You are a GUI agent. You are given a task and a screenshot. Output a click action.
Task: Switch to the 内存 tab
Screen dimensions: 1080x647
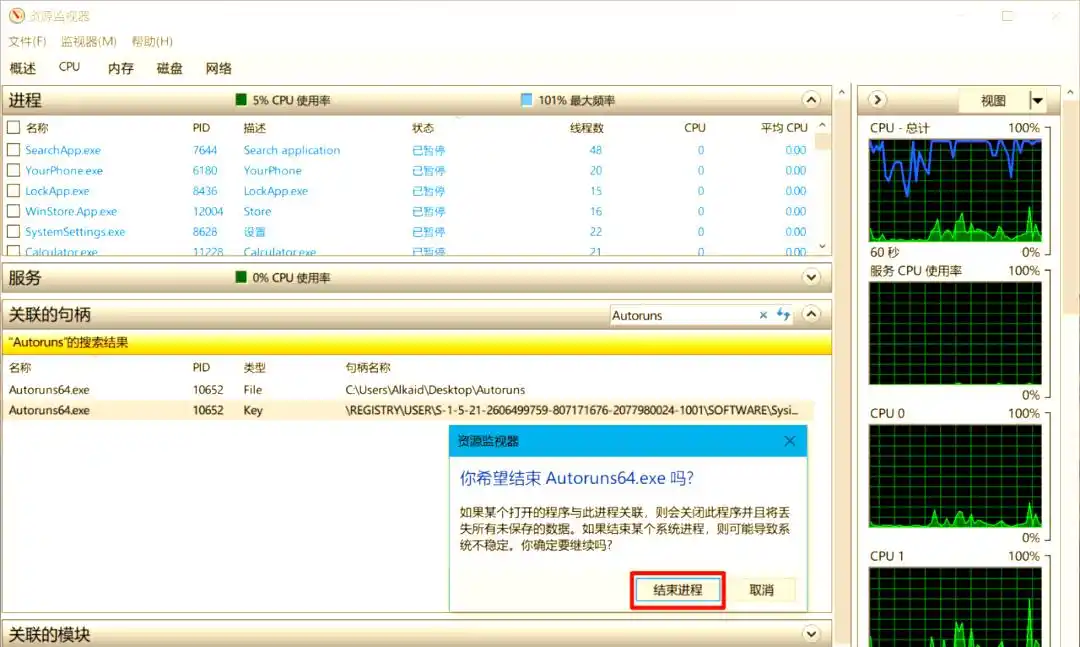tap(119, 66)
